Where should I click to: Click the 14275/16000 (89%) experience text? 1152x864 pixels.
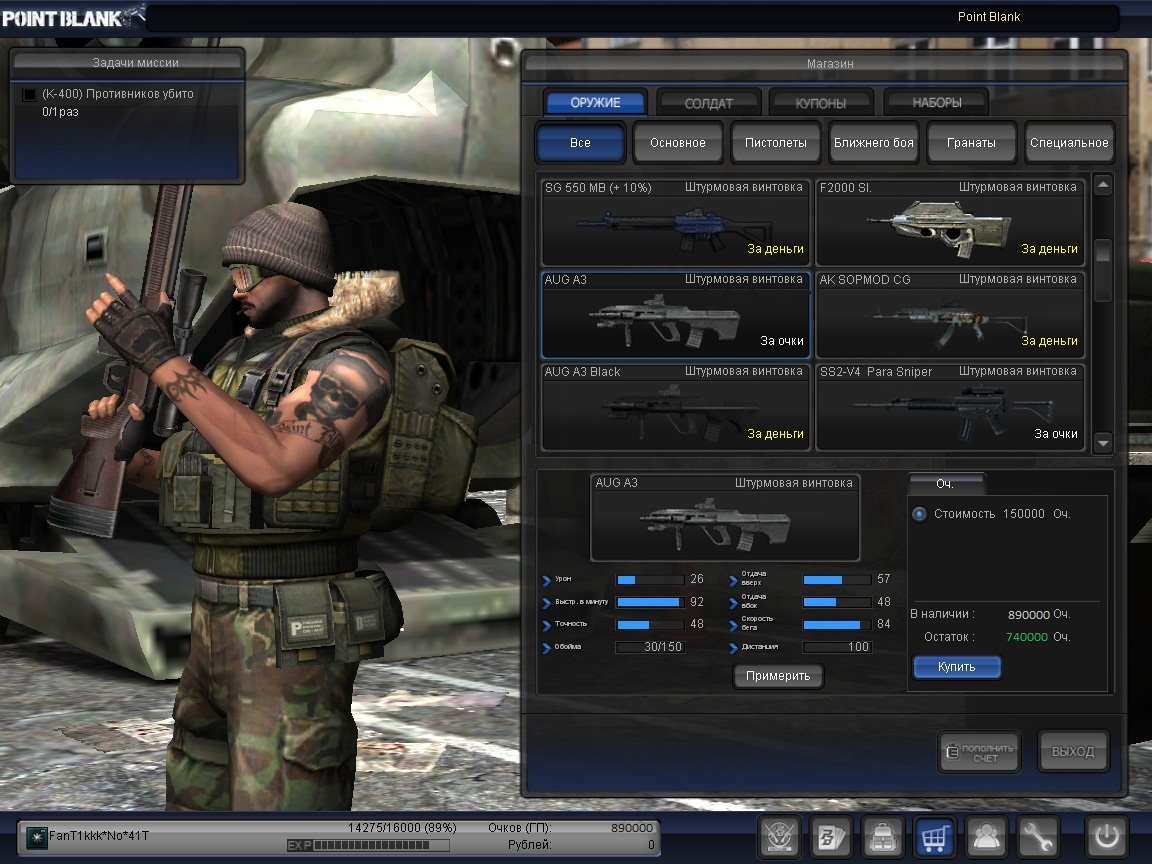402,828
